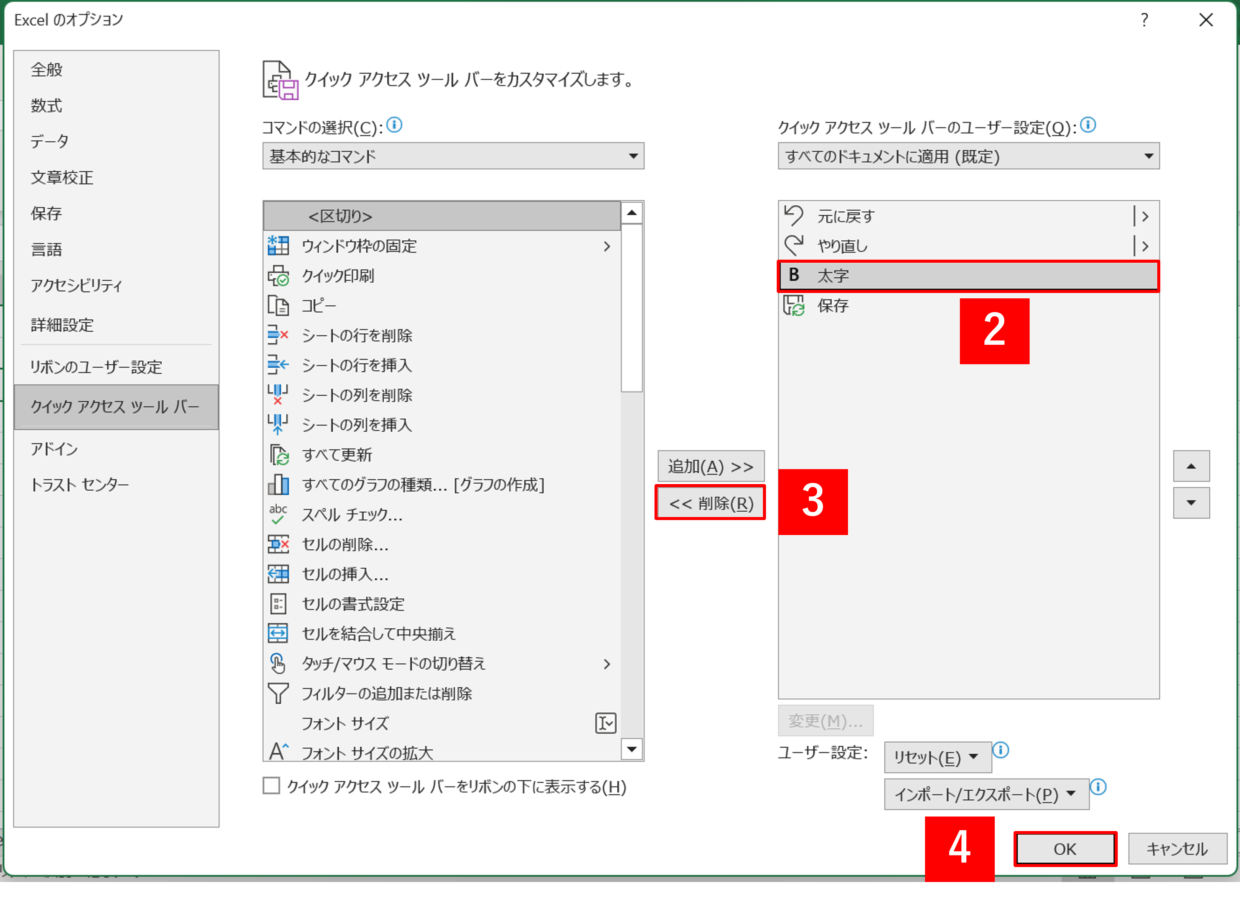Open the 言語 options category

pos(116,249)
